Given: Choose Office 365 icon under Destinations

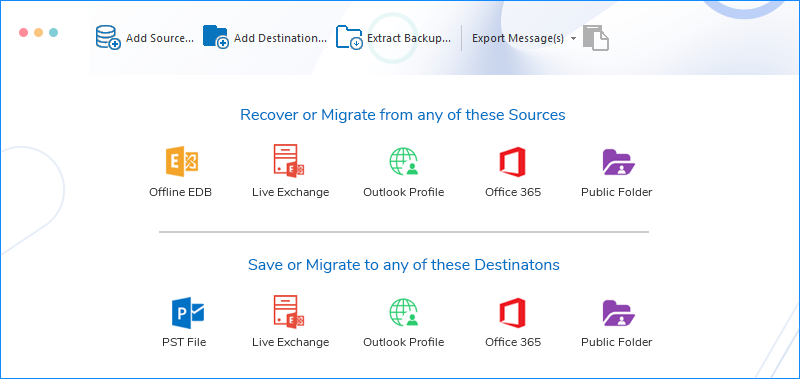Looking at the screenshot, I should pyautogui.click(x=512, y=312).
